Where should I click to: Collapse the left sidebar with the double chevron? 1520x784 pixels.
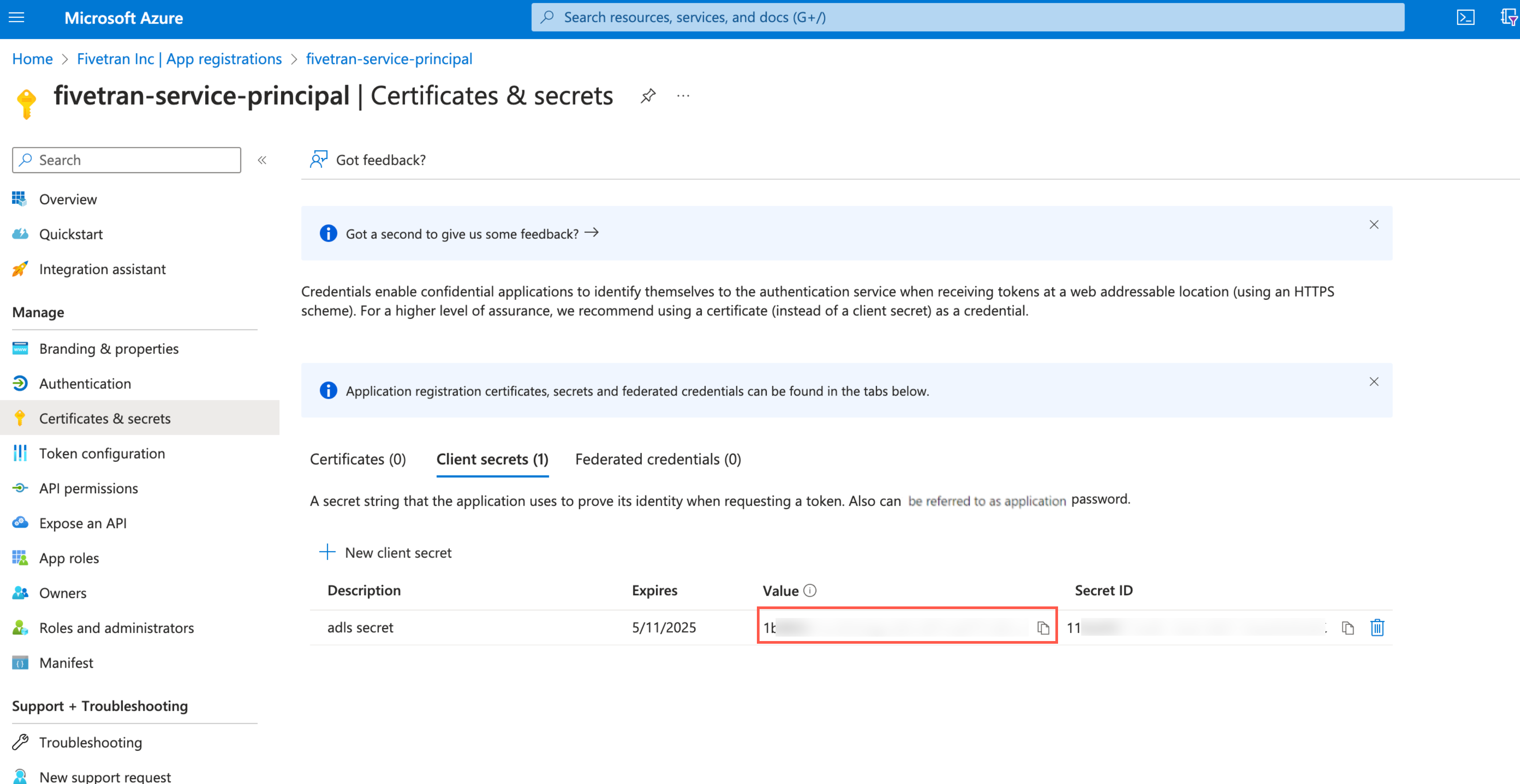point(262,160)
